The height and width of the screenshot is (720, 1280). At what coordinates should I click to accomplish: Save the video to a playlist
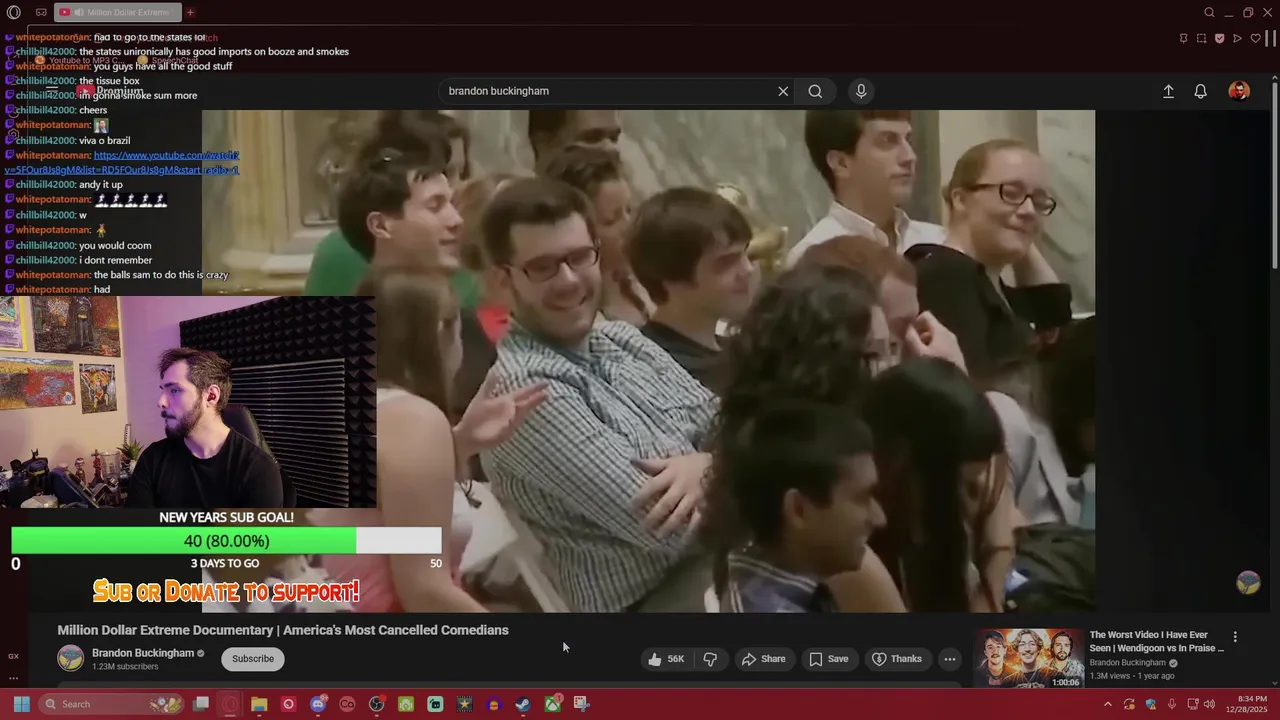point(828,659)
